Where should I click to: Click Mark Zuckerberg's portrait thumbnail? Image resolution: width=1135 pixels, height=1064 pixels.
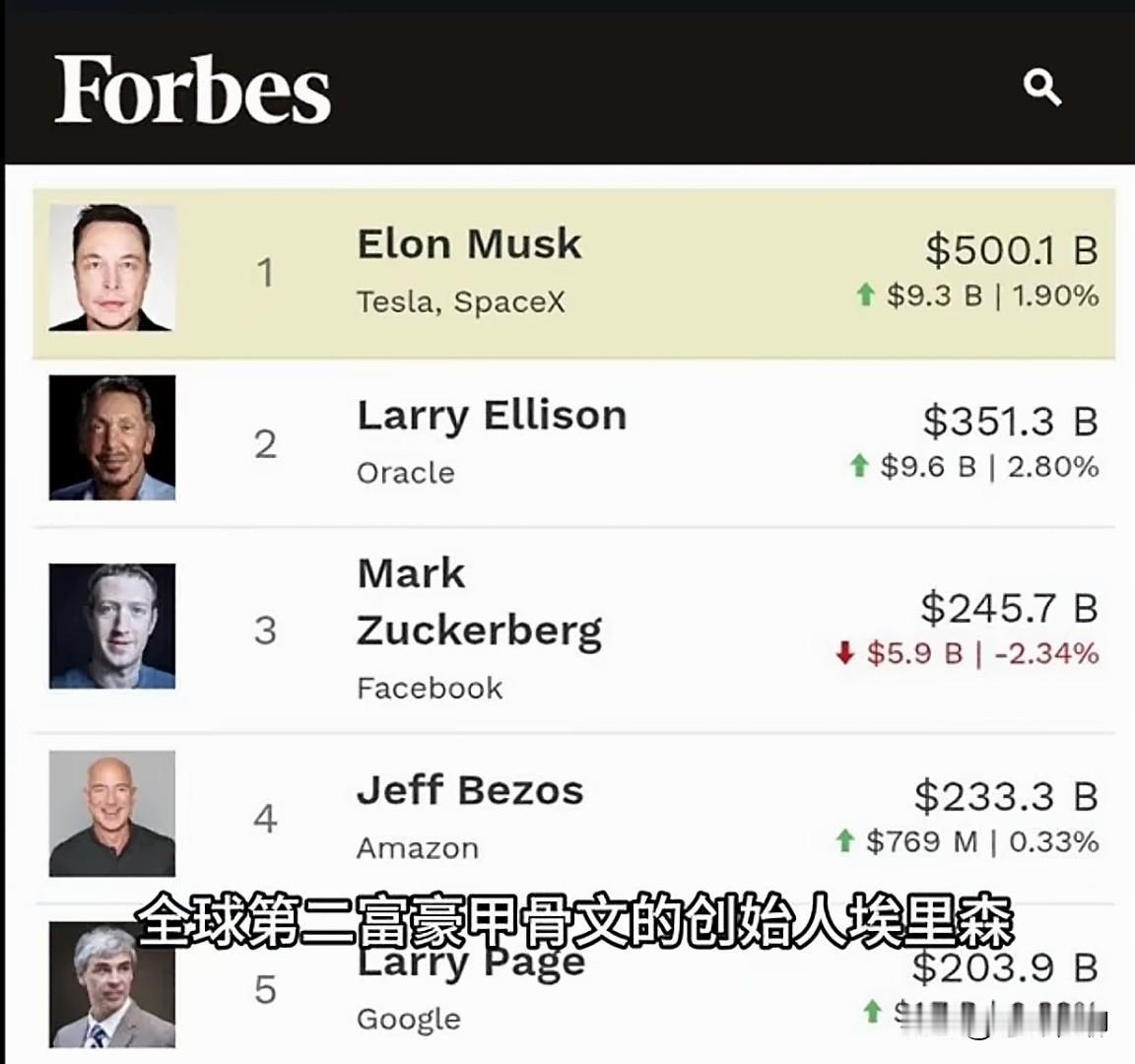[112, 626]
